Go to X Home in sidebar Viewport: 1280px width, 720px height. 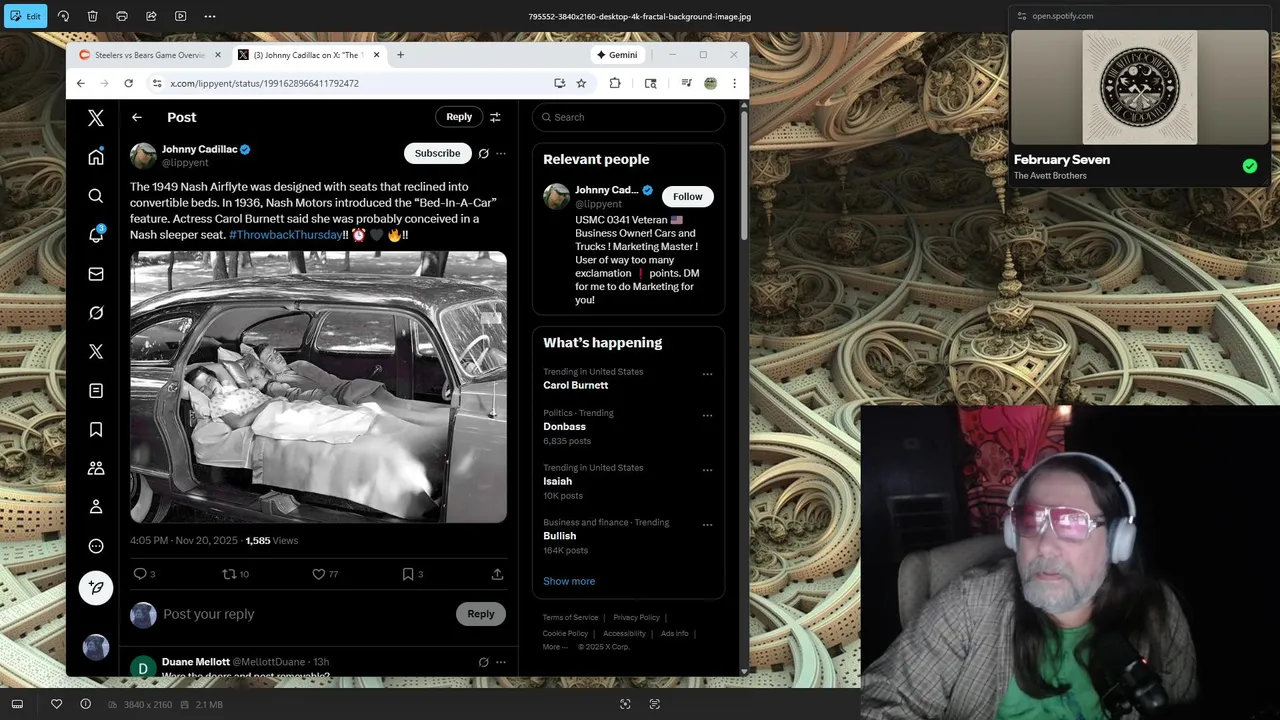pos(96,157)
